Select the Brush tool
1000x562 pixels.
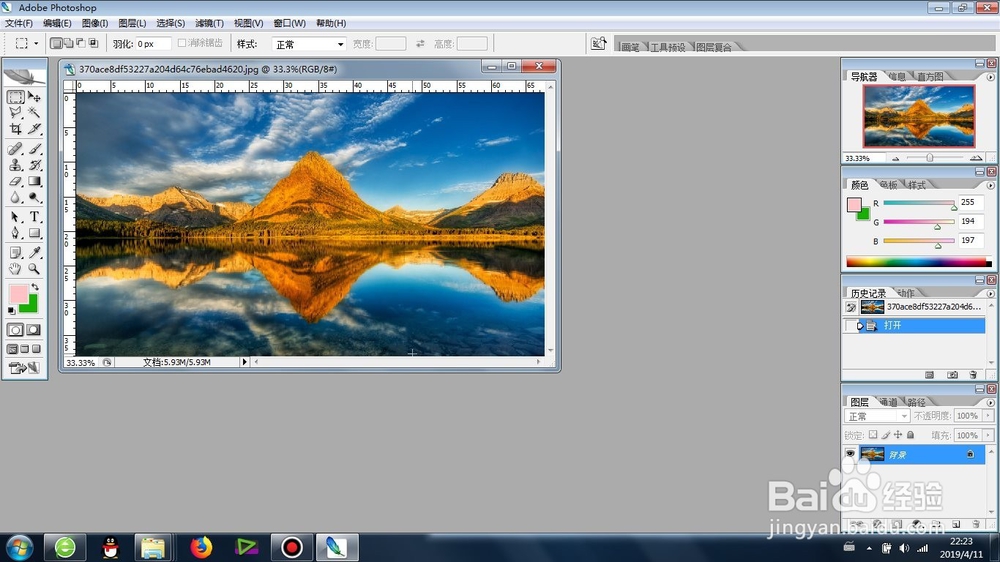[x=34, y=149]
